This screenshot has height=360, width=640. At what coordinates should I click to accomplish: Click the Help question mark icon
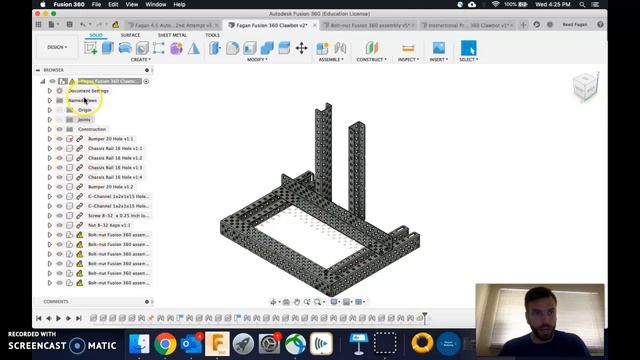coord(600,24)
